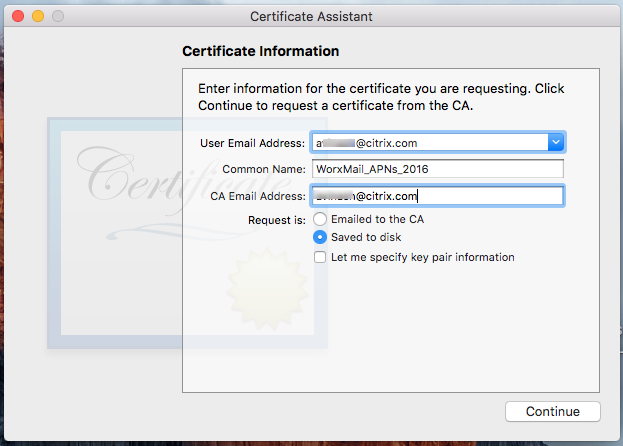Click the User Email Address label

253,143
